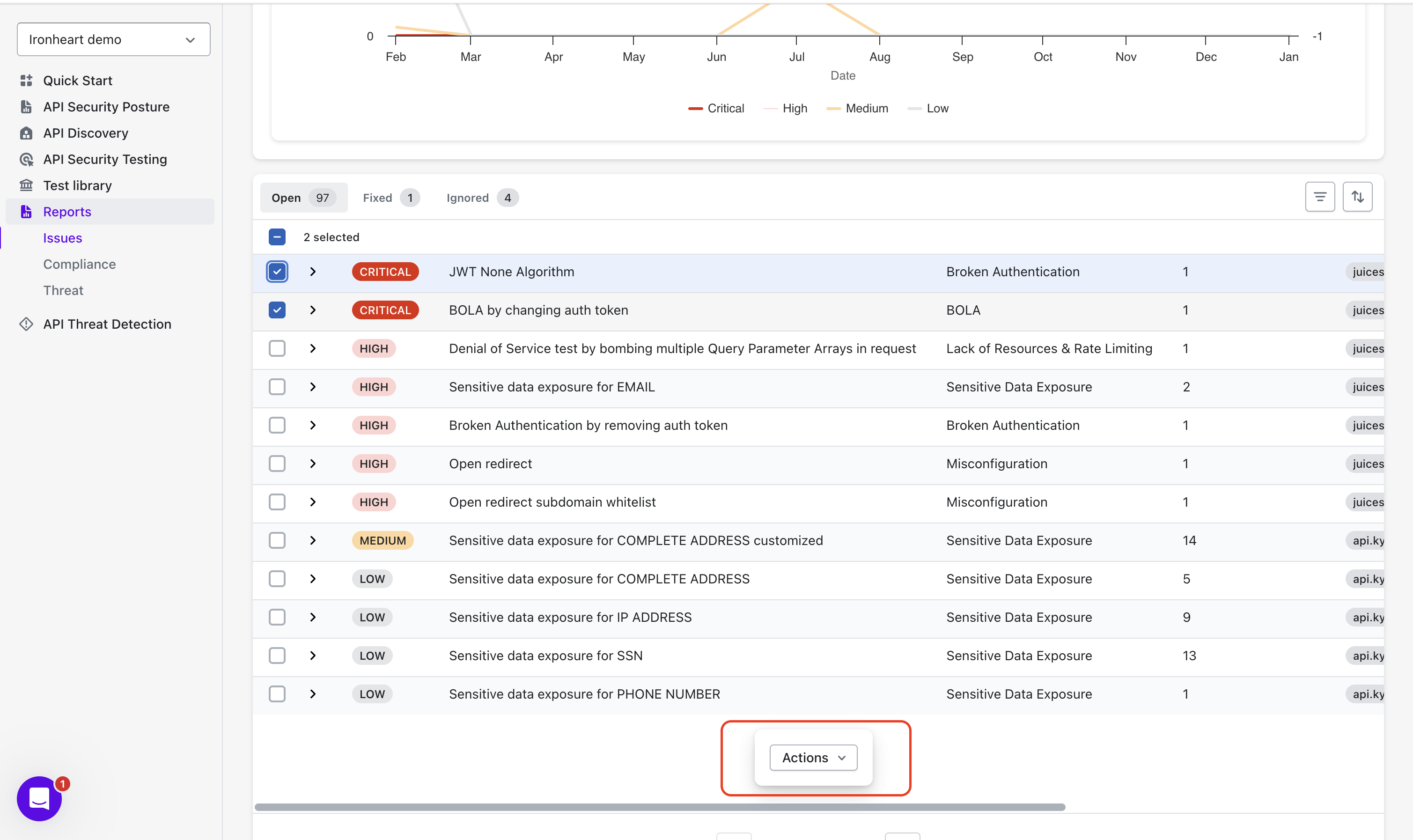This screenshot has width=1413, height=840.
Task: Uncheck the JWT None Algorithm checkbox
Action: point(277,272)
